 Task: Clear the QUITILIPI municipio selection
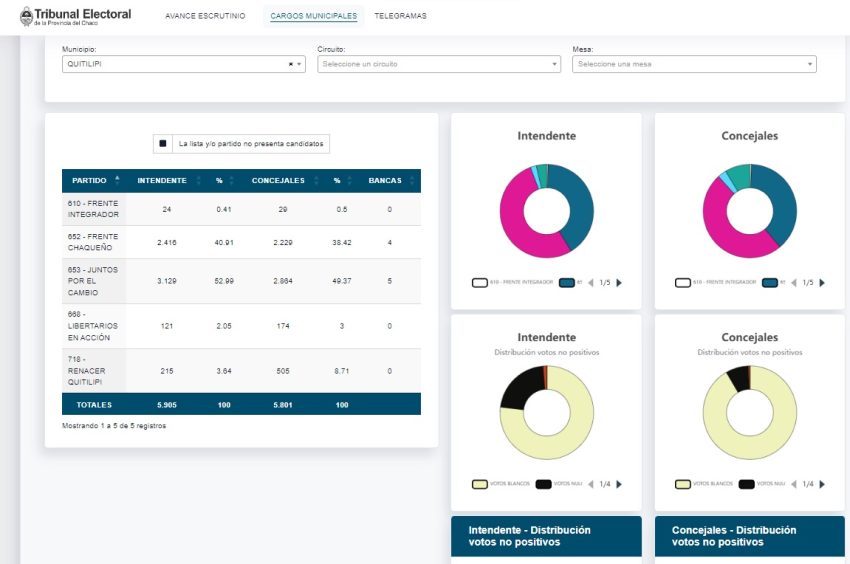(x=291, y=64)
